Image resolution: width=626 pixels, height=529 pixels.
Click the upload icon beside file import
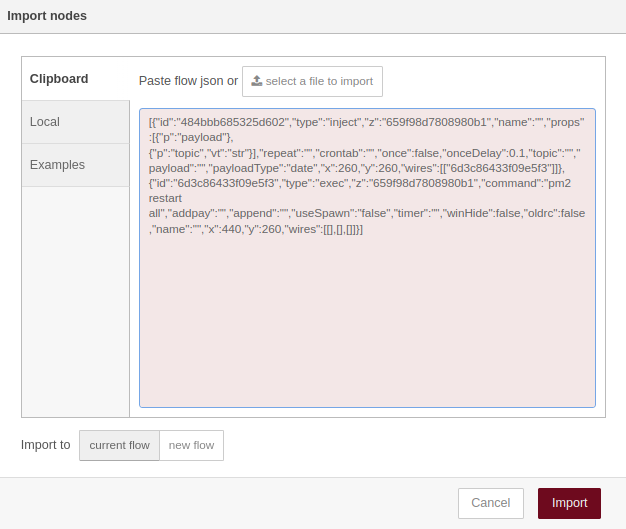[x=257, y=81]
